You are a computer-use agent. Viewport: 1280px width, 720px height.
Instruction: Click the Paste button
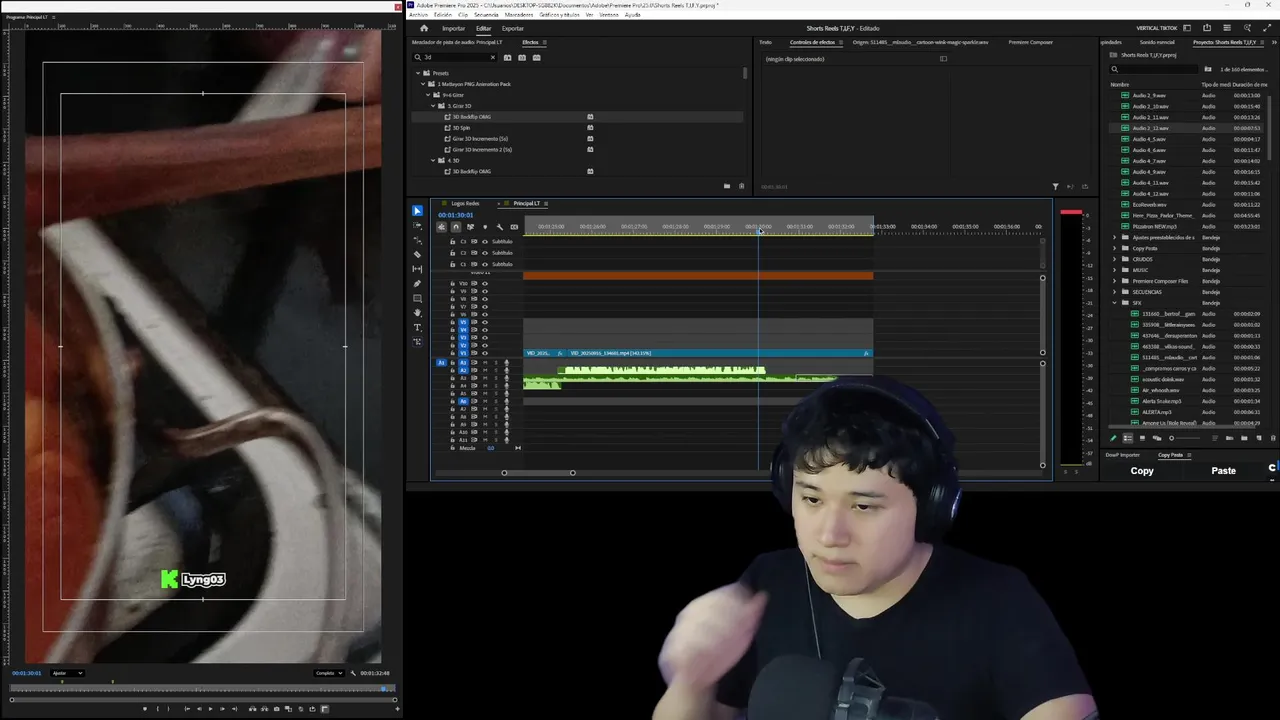[x=1223, y=471]
